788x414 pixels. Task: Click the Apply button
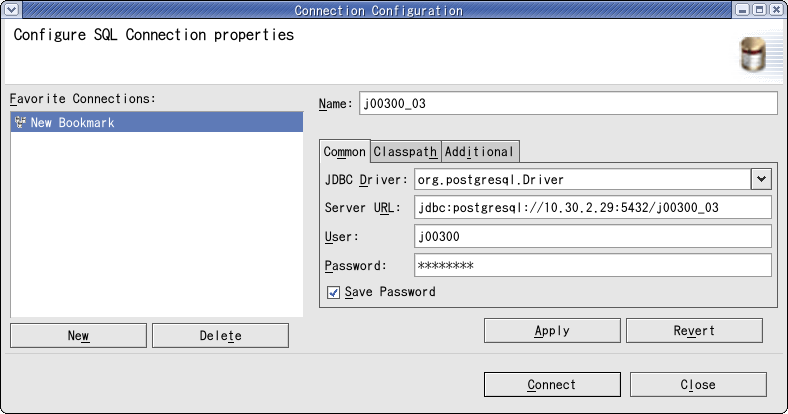552,331
